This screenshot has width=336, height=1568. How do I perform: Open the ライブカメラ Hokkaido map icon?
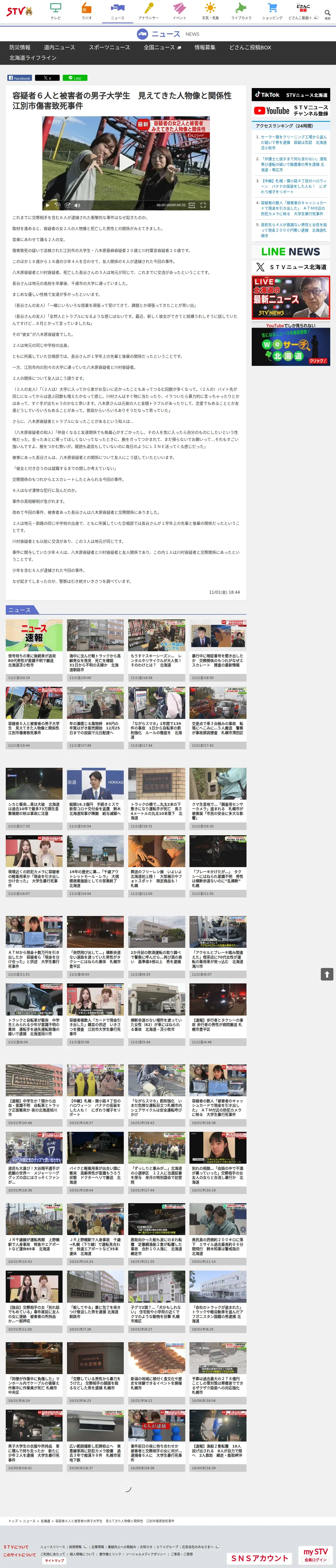click(x=242, y=11)
